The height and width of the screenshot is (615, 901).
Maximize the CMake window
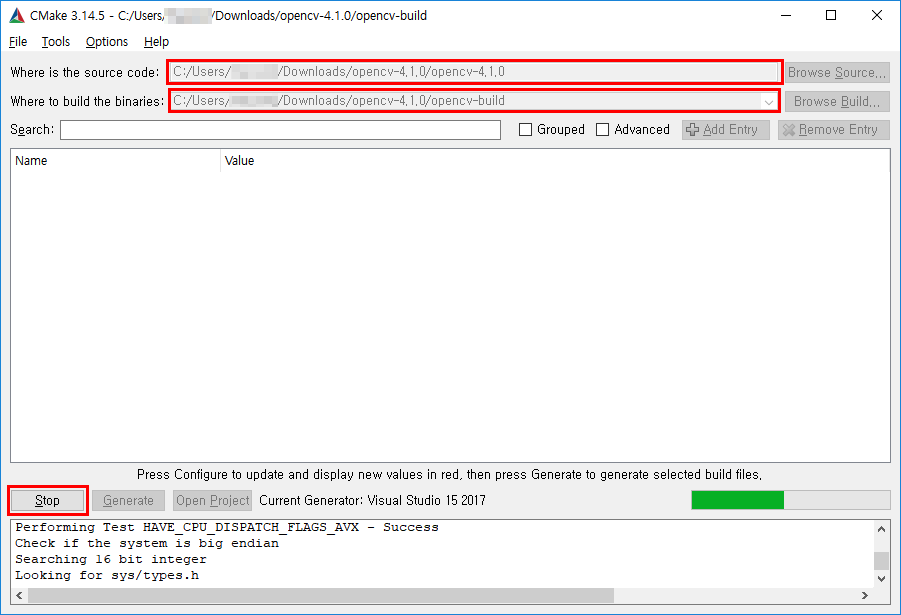[831, 16]
